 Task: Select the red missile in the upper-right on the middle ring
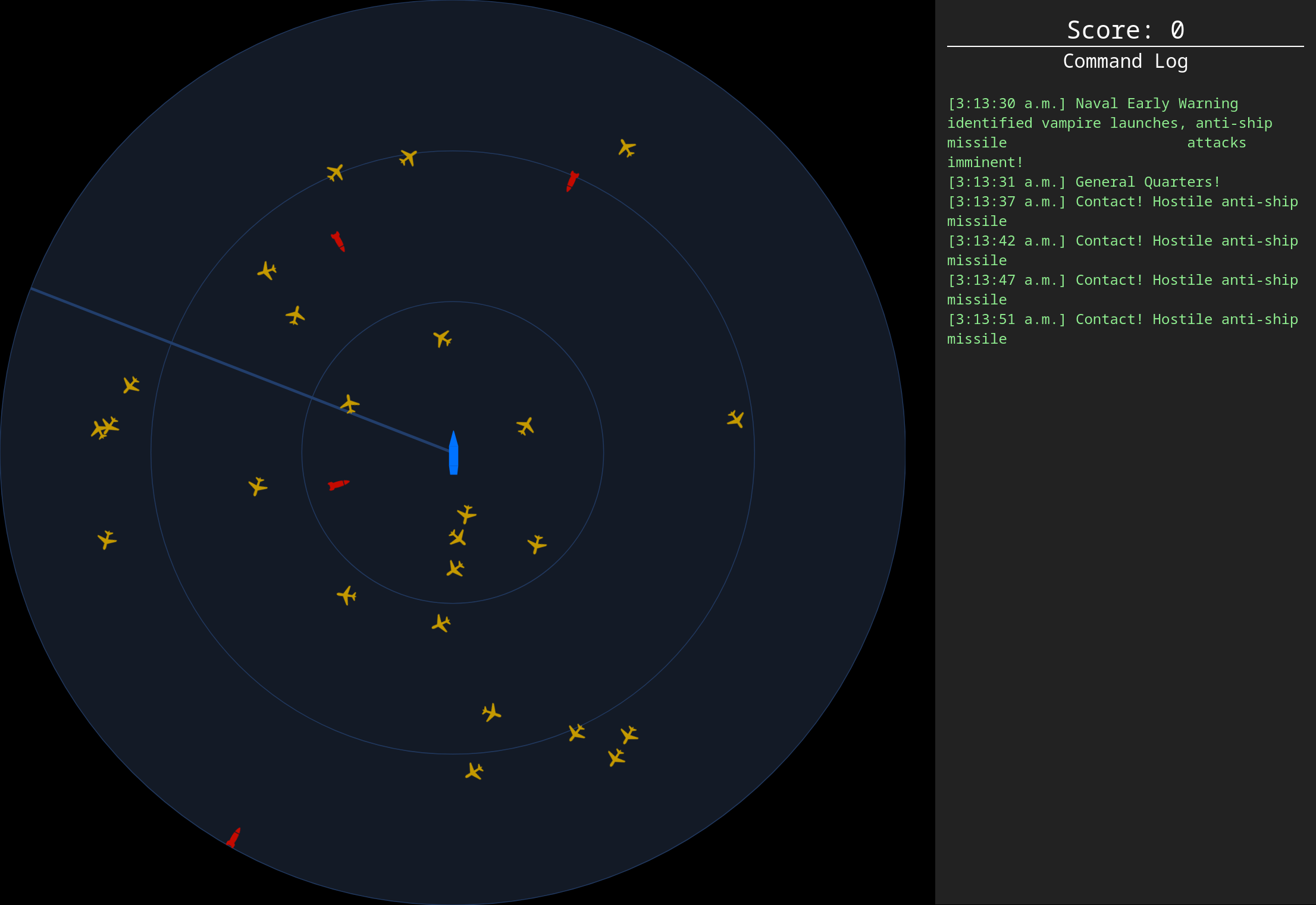pos(572,181)
